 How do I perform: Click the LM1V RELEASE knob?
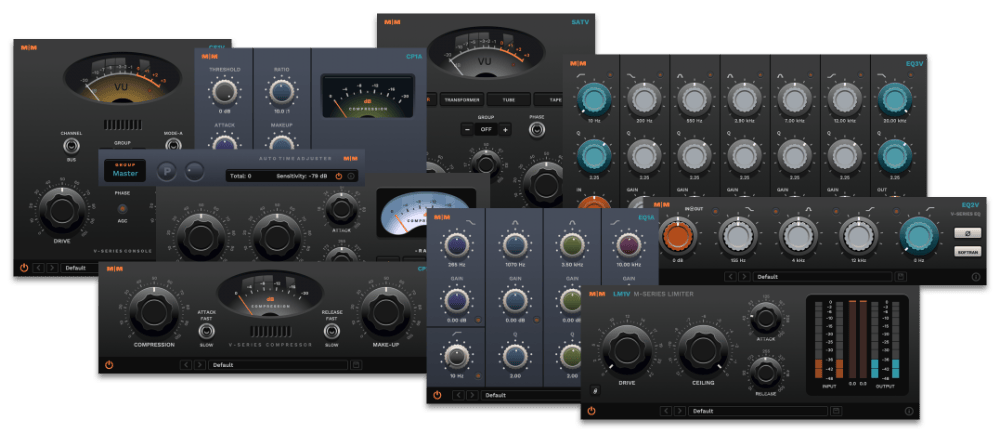tap(766, 374)
